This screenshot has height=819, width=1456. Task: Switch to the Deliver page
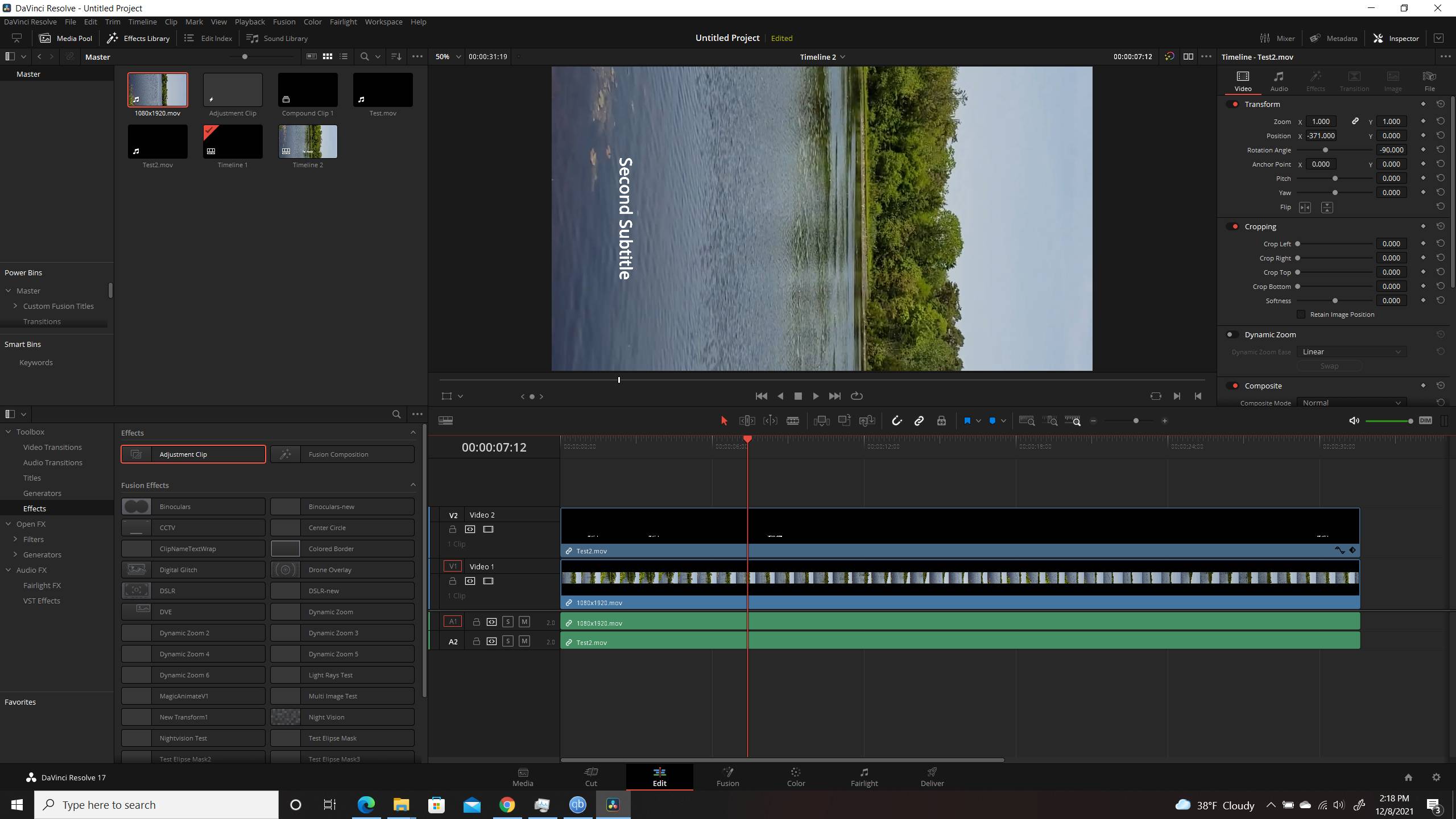932,777
